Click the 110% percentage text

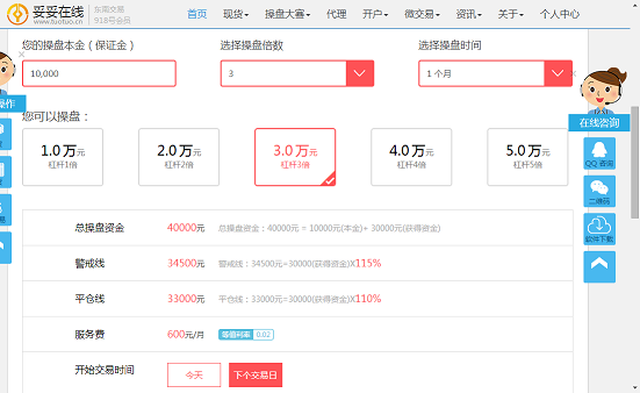(368, 299)
